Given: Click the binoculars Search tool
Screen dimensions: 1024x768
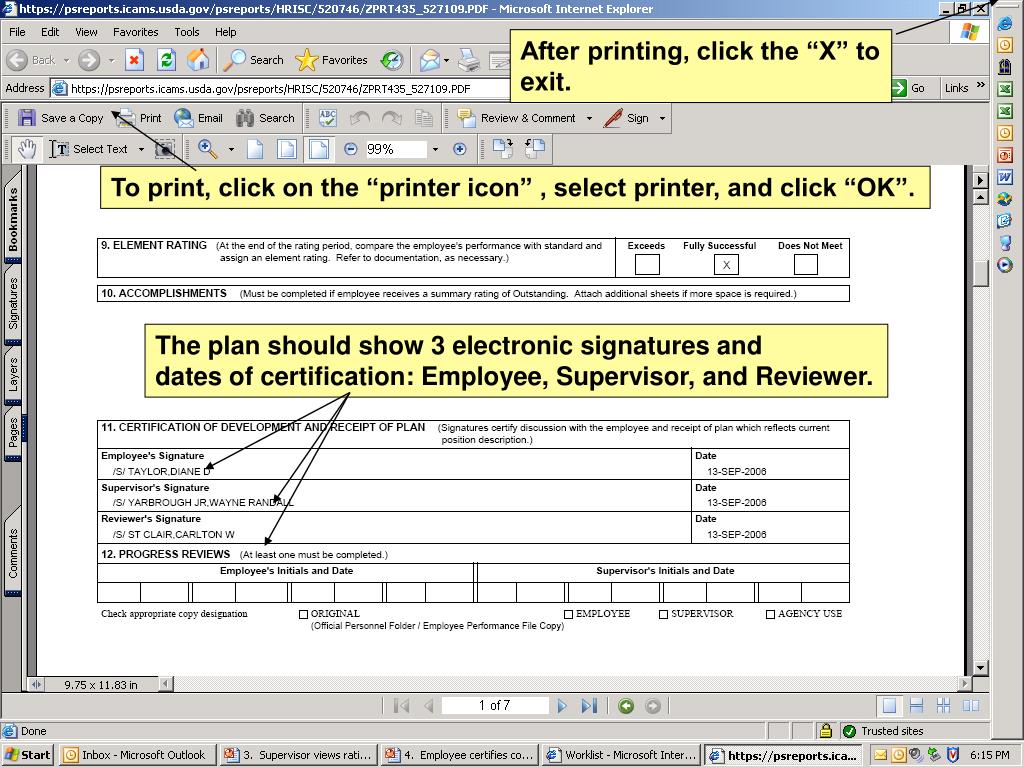Looking at the screenshot, I should [265, 118].
